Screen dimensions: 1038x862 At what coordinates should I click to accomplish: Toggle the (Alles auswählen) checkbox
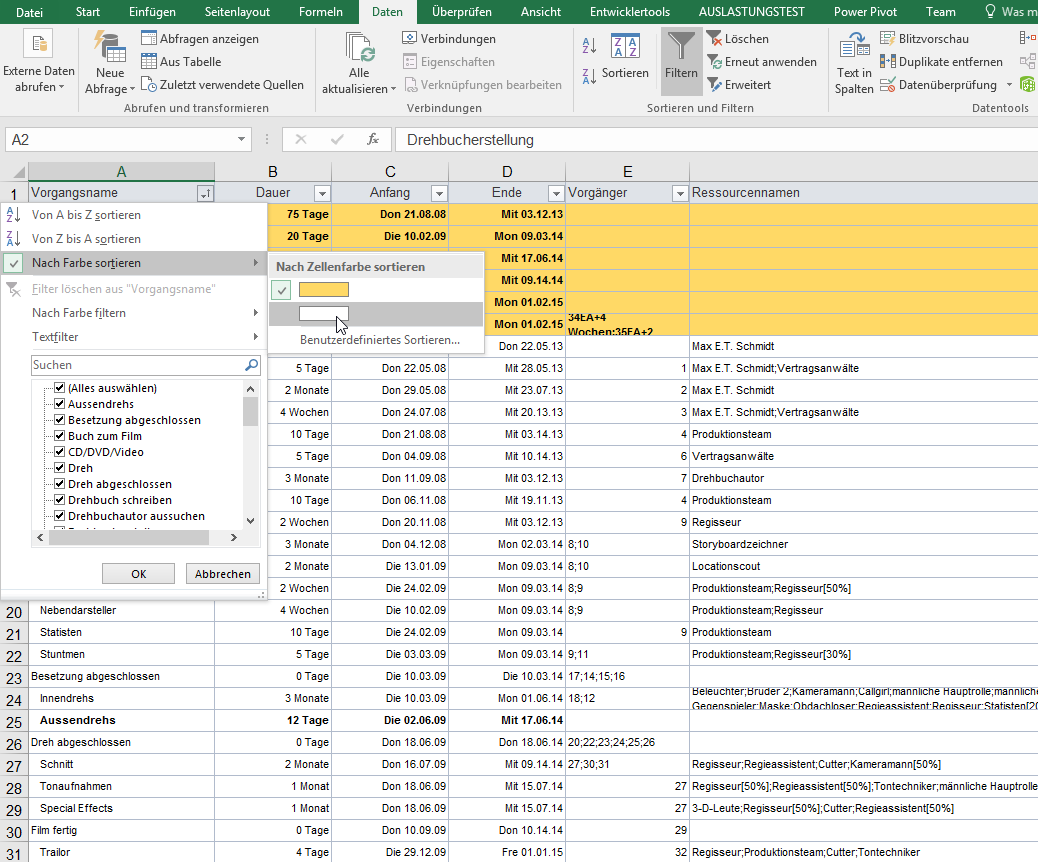[x=60, y=388]
